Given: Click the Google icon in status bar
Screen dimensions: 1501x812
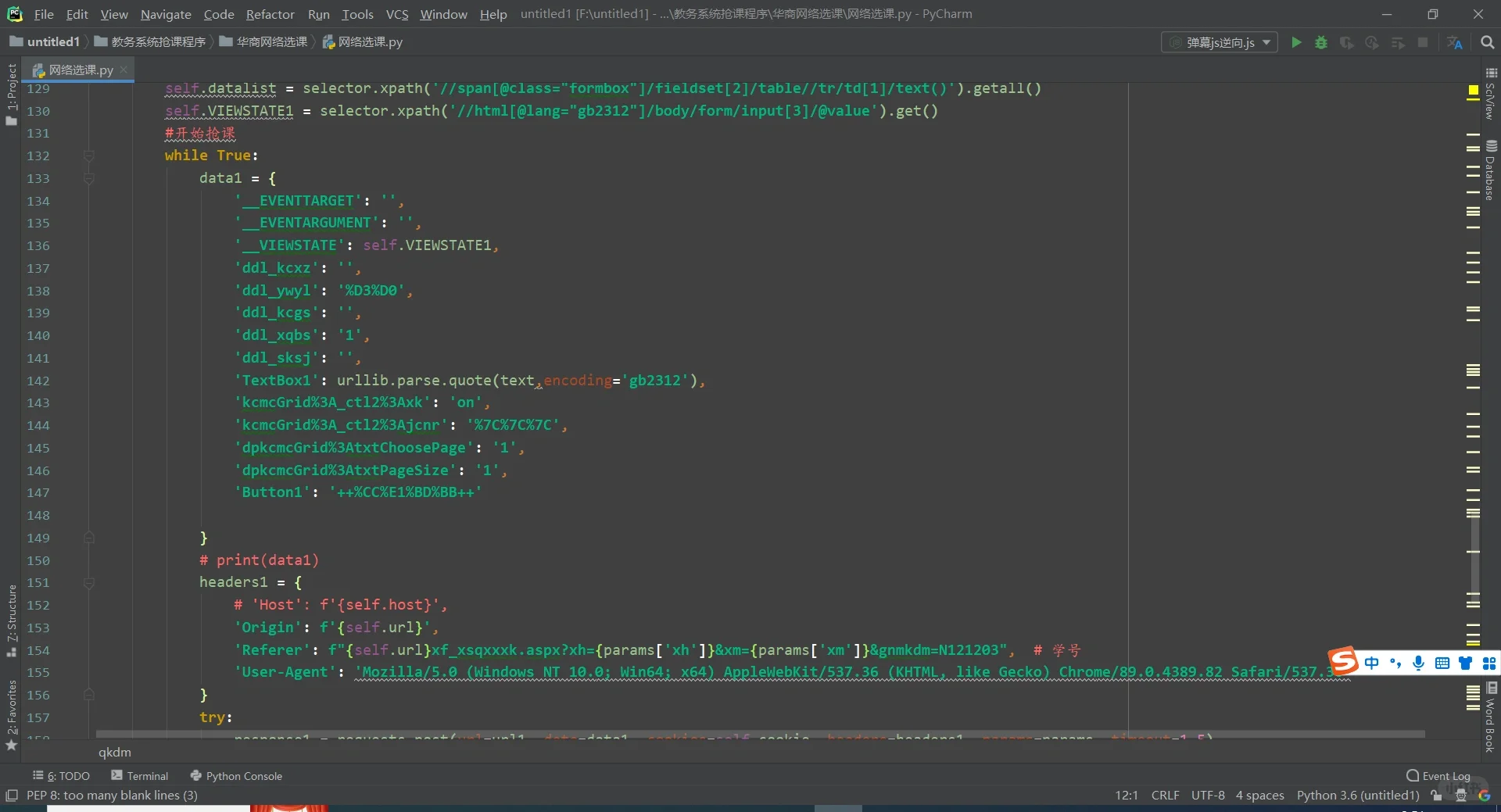Looking at the screenshot, I should [x=1485, y=796].
